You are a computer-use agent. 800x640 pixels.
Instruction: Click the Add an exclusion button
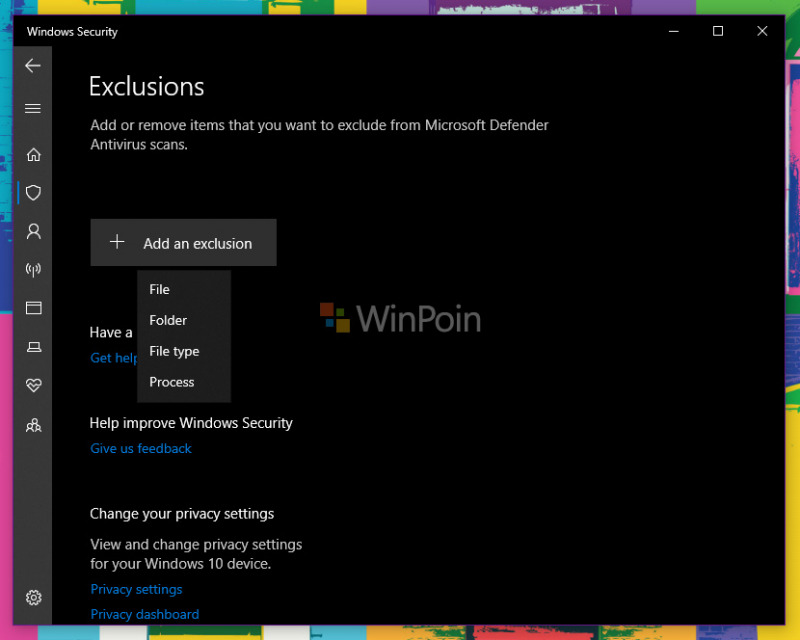point(183,242)
